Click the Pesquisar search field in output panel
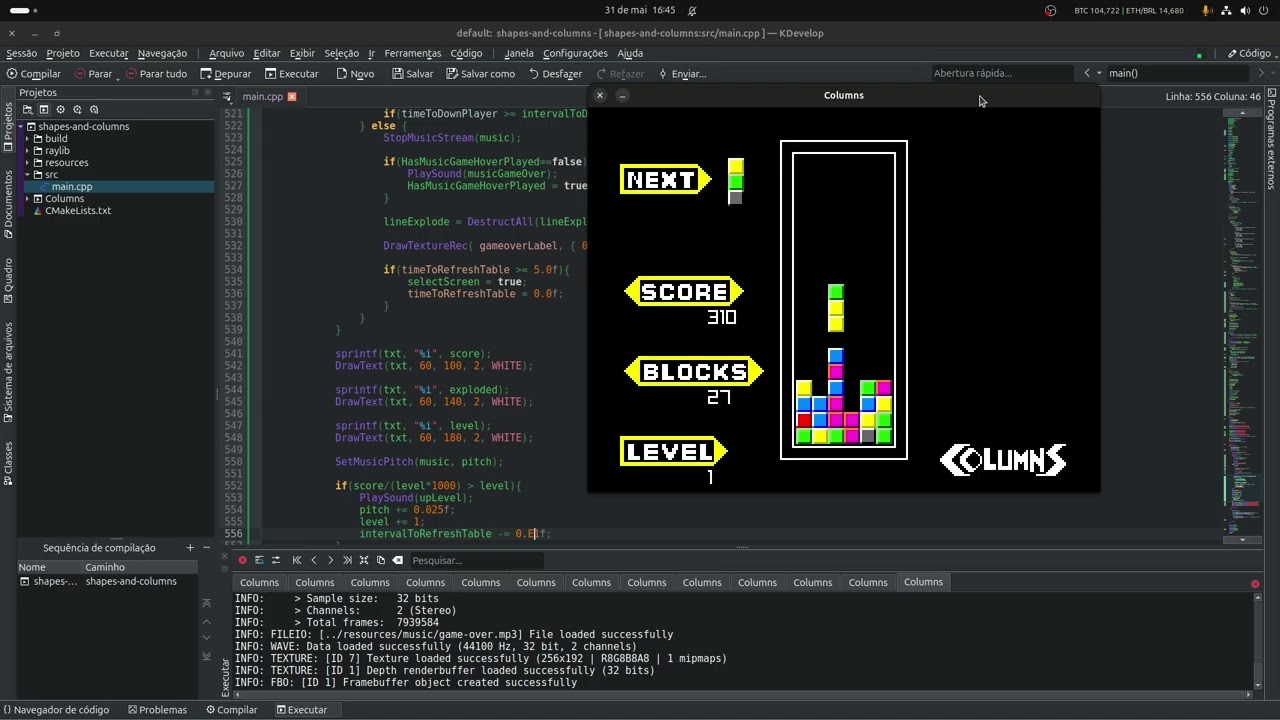This screenshot has height=720, width=1280. pos(476,560)
